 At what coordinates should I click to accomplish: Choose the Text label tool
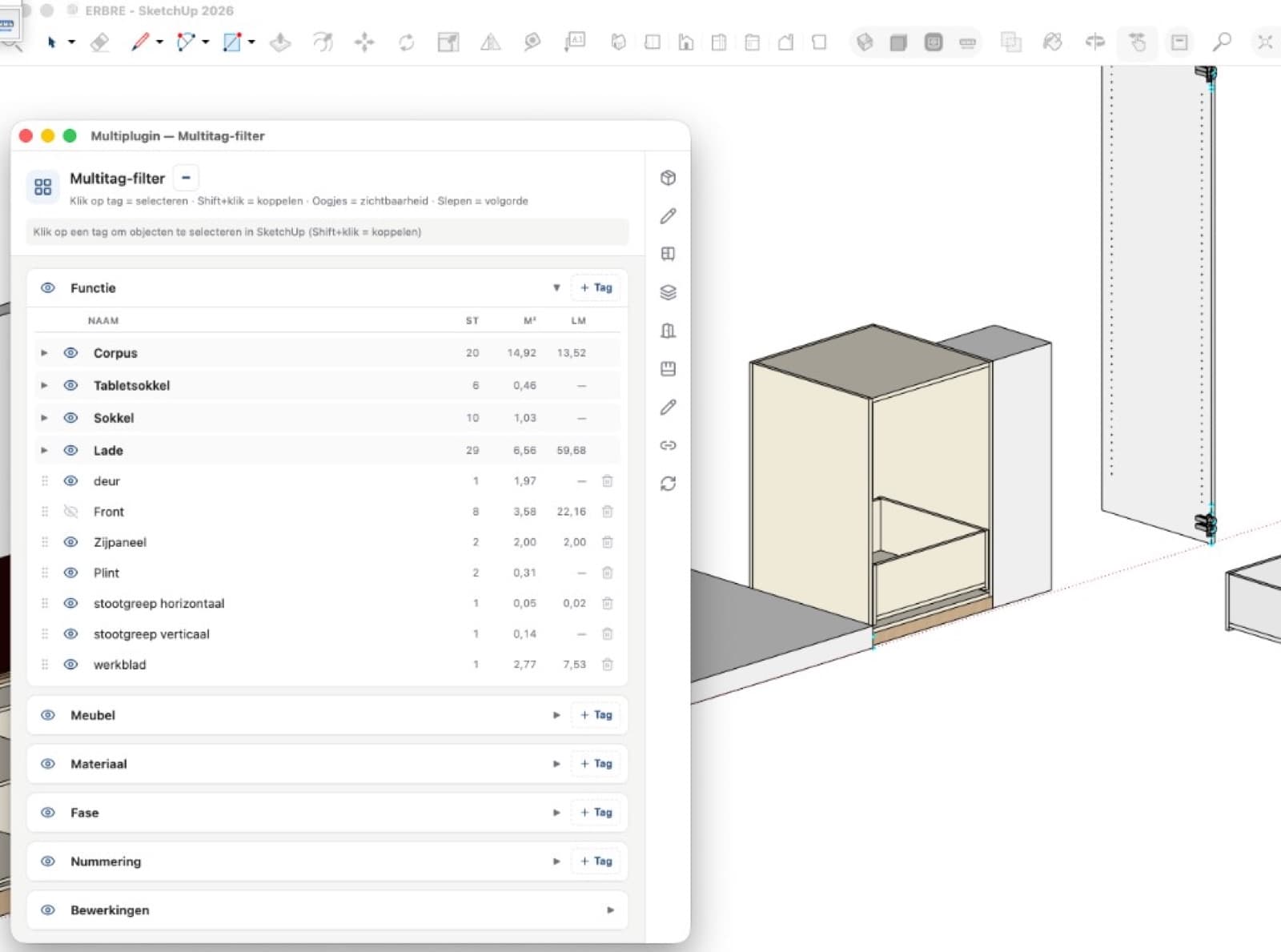(575, 42)
